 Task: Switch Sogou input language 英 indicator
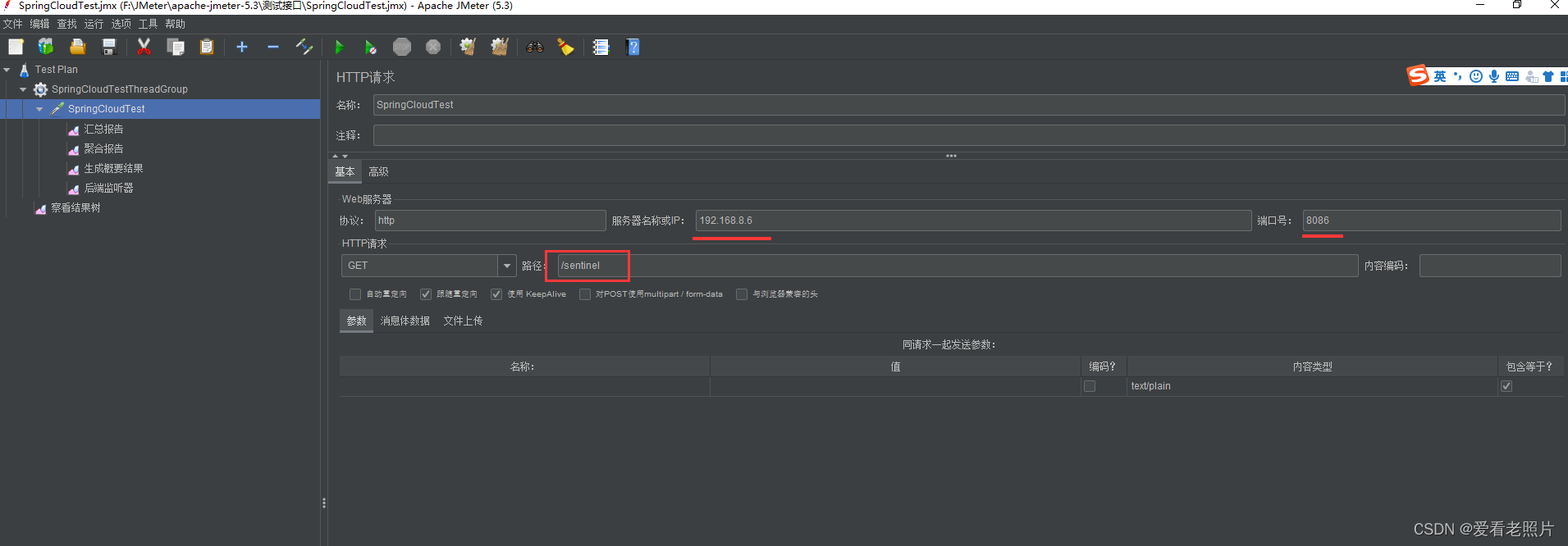tap(1440, 76)
